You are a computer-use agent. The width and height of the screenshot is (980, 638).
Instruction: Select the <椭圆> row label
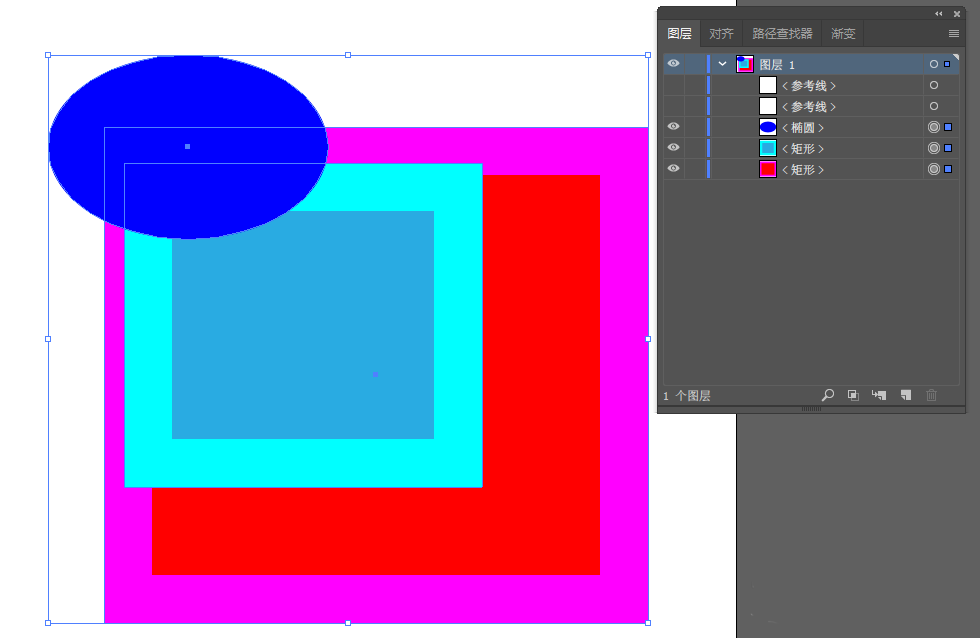(803, 127)
